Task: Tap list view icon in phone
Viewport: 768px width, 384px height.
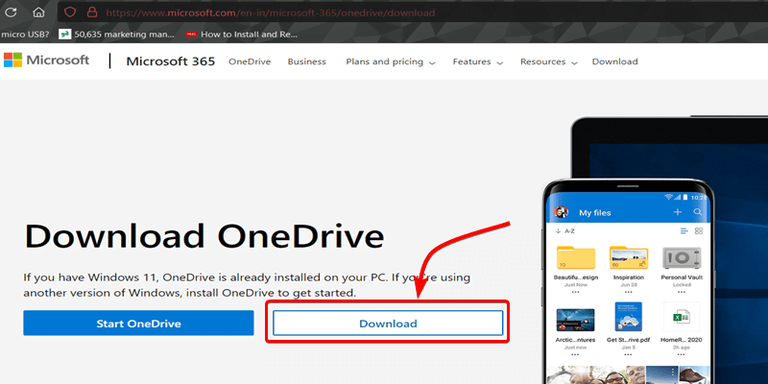Action: [684, 231]
